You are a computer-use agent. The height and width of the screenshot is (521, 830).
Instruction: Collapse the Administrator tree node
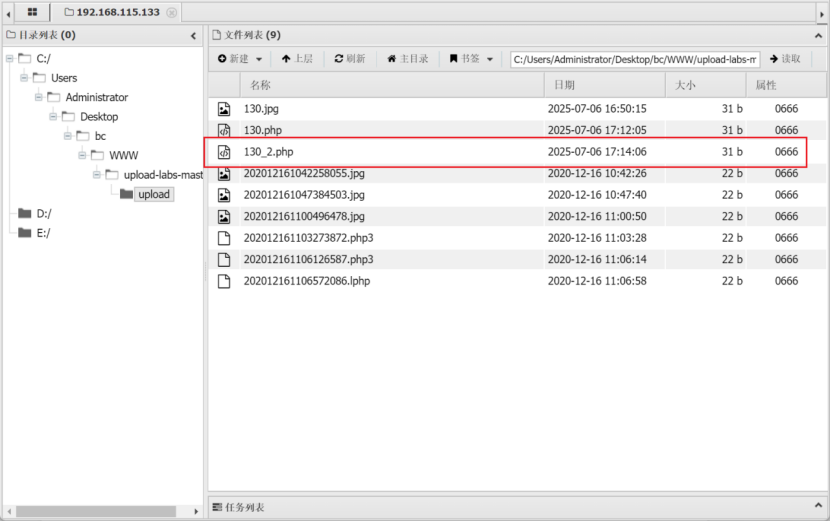pos(39,97)
